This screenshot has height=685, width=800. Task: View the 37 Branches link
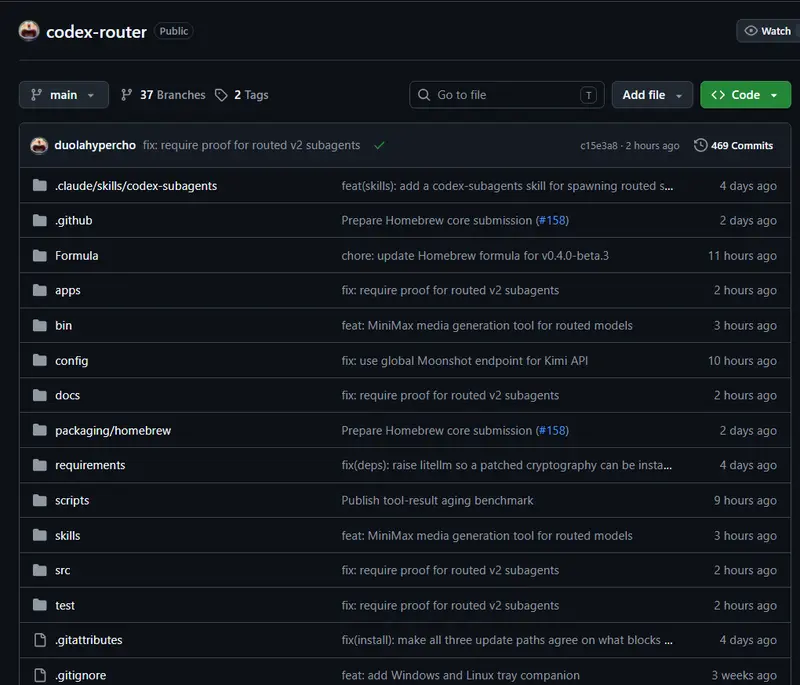tap(163, 95)
